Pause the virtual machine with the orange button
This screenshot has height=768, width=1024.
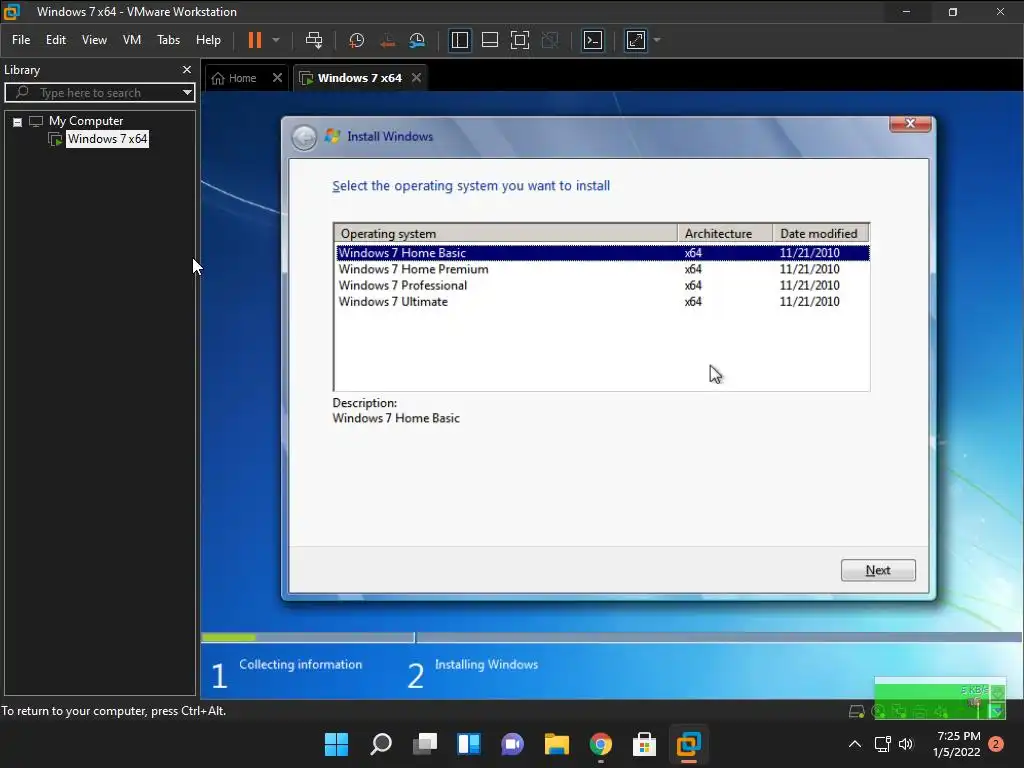pos(255,40)
